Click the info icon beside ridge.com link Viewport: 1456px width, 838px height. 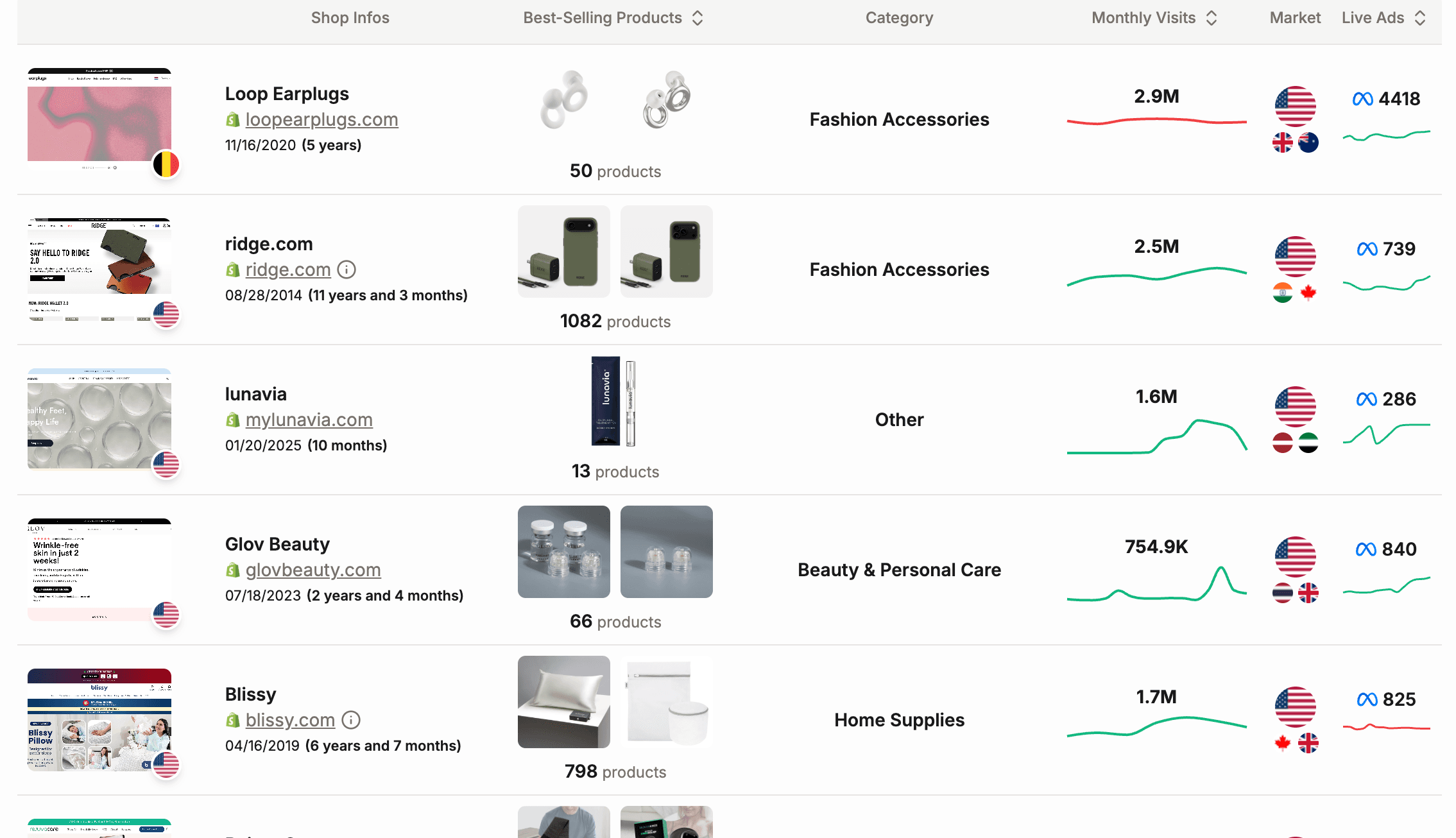pos(347,269)
